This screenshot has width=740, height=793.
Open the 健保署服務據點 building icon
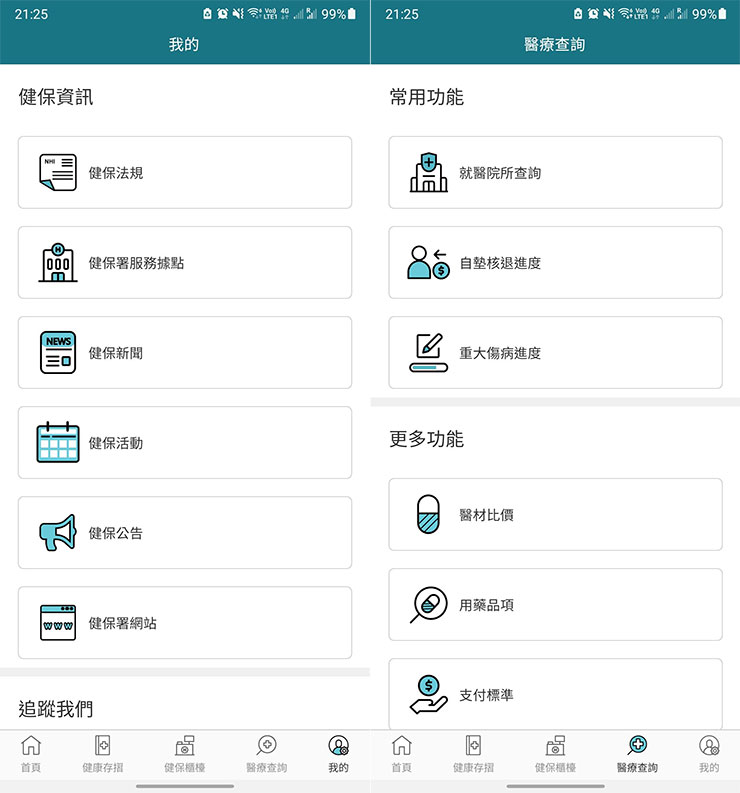58,262
